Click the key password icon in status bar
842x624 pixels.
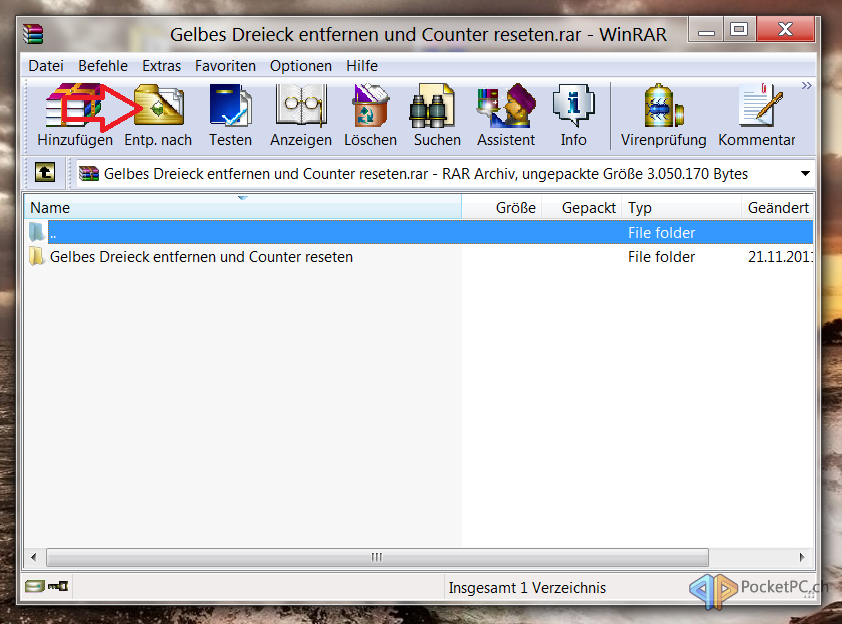click(58, 586)
